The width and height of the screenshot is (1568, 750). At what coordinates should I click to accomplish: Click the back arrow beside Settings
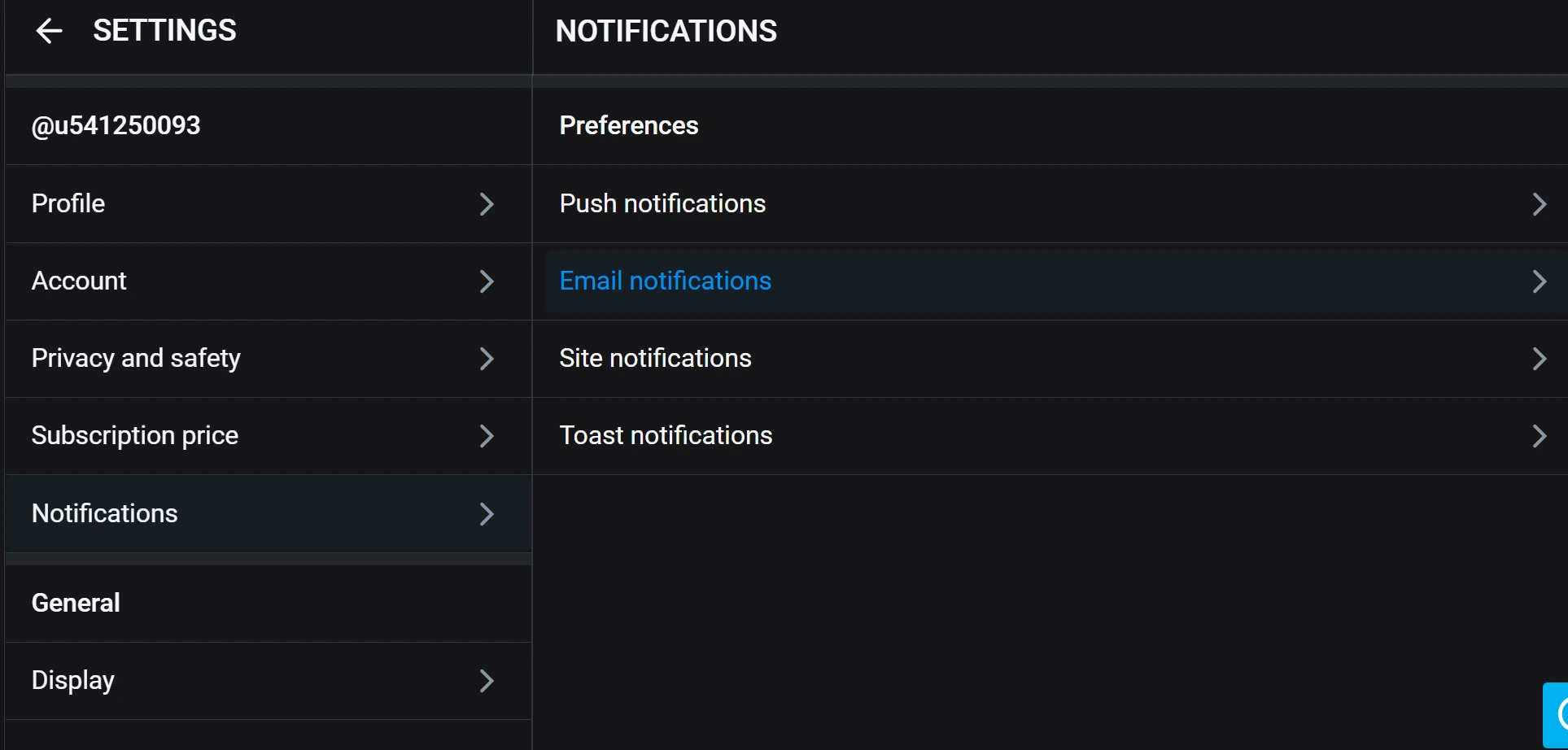(x=49, y=31)
